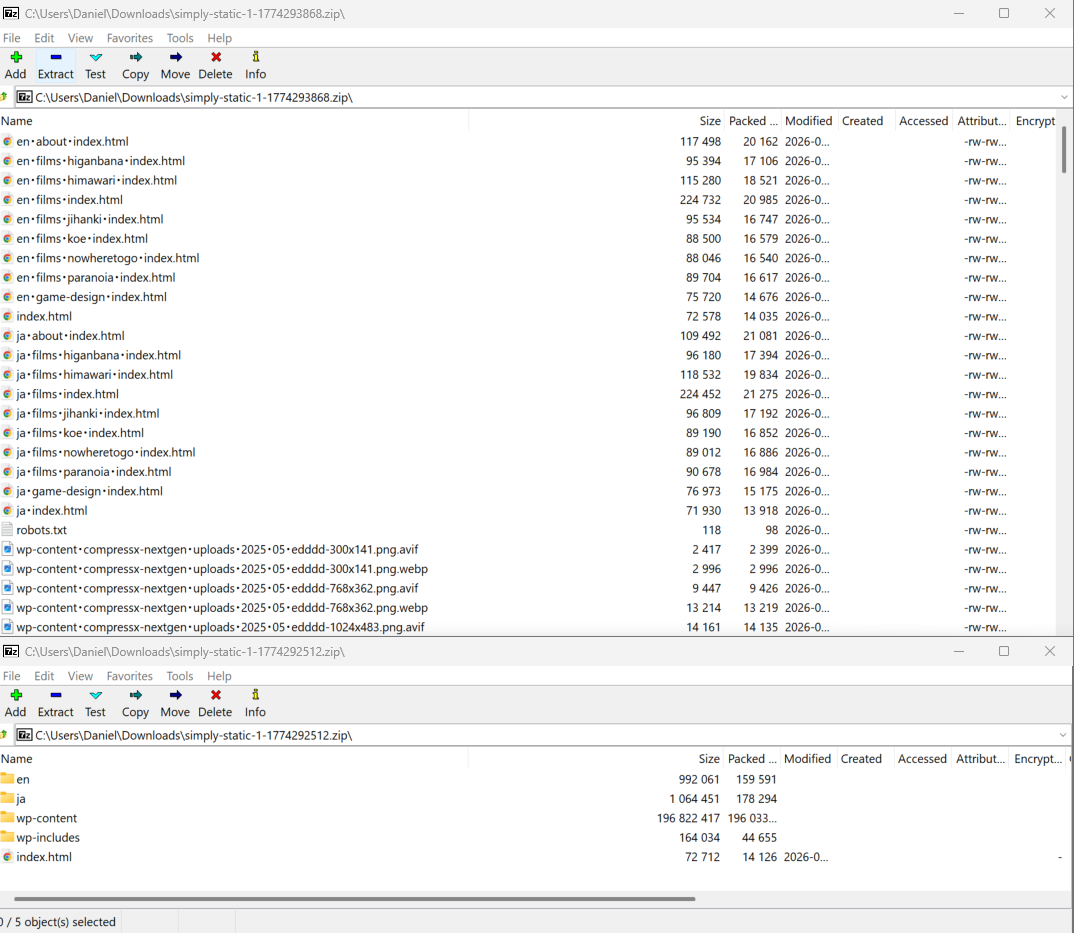Viewport: 1074px width, 933px height.
Task: Click Info icon in top window toolbar
Action: (x=255, y=58)
